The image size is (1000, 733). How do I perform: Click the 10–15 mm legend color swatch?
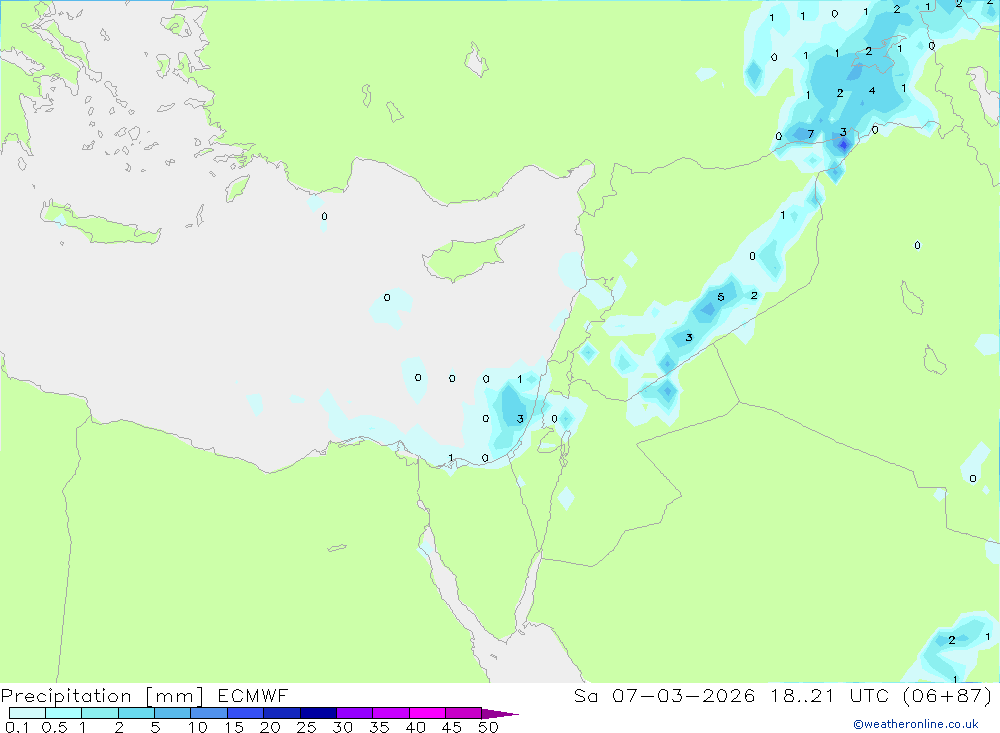pyautogui.click(x=209, y=713)
